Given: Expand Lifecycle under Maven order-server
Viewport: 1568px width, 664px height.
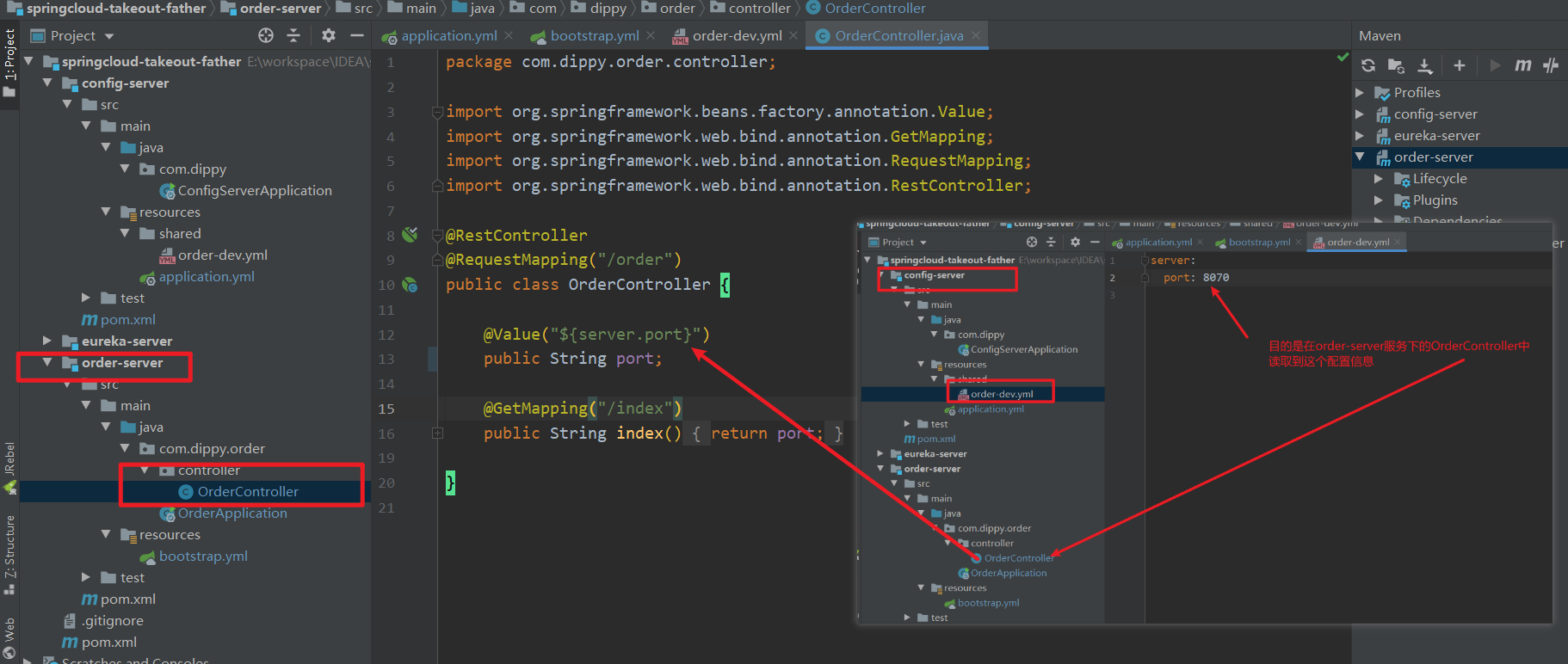Looking at the screenshot, I should [1379, 178].
